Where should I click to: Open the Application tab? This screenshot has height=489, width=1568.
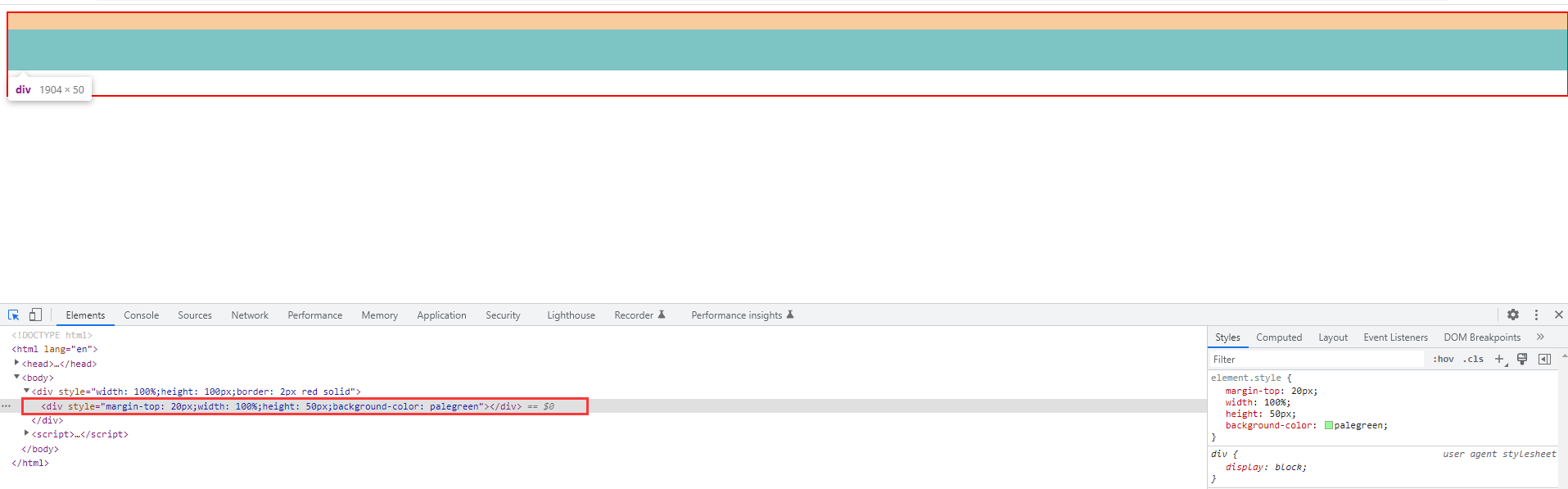[x=441, y=315]
